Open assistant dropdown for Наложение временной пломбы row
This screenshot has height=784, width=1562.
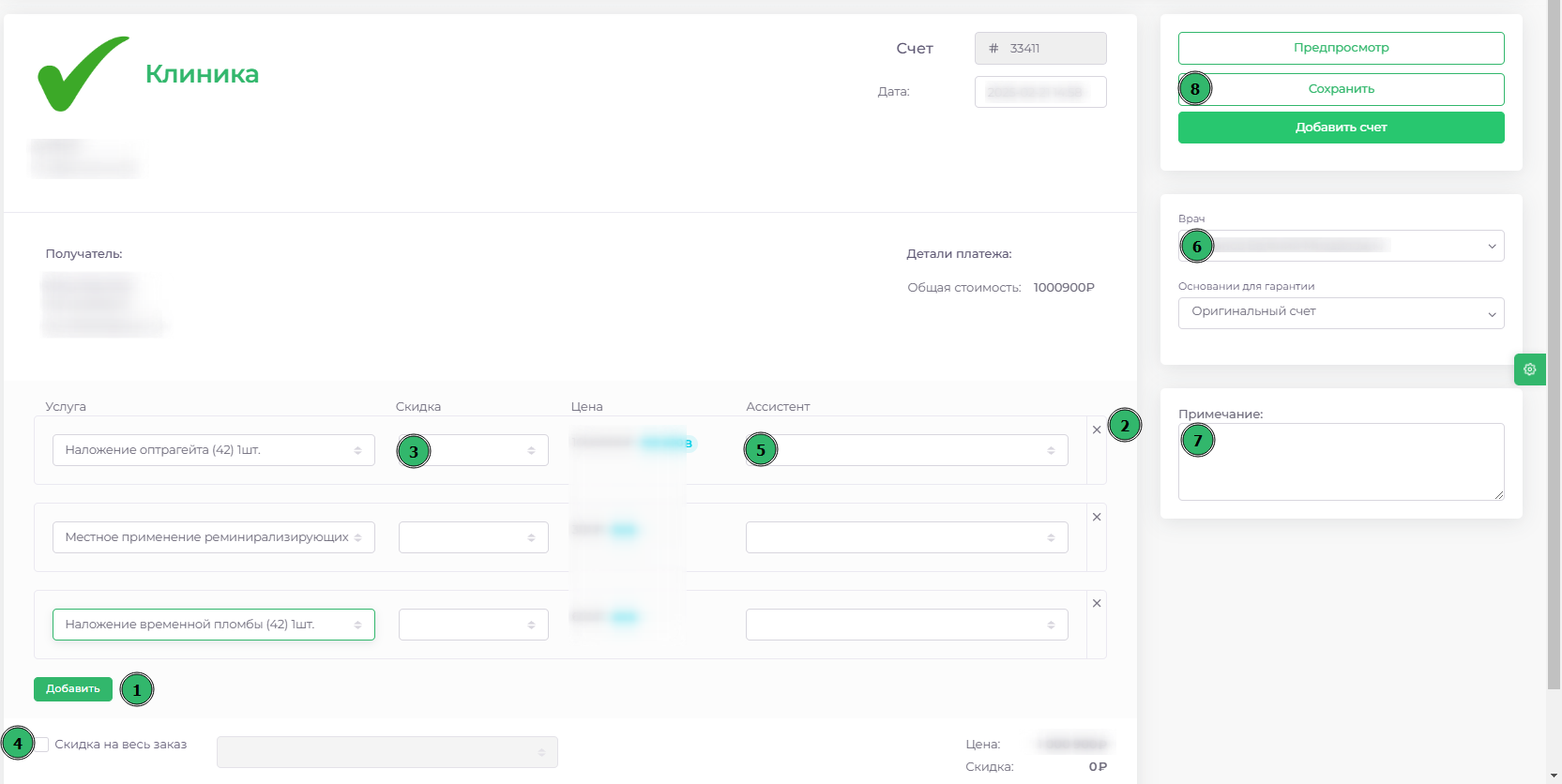point(907,625)
